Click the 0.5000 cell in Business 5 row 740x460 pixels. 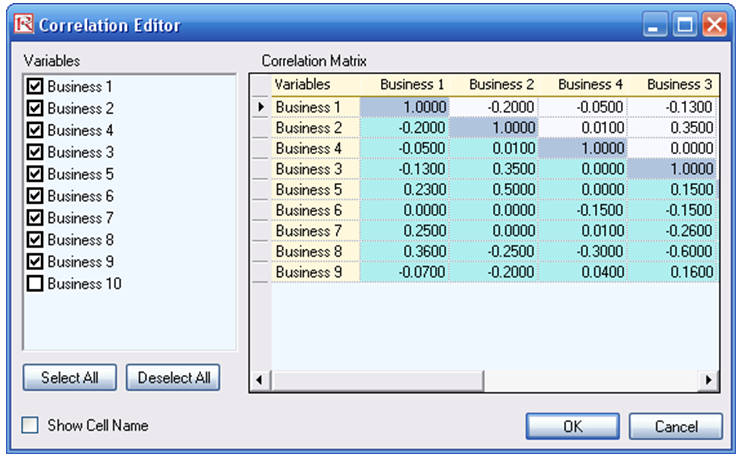(x=494, y=189)
